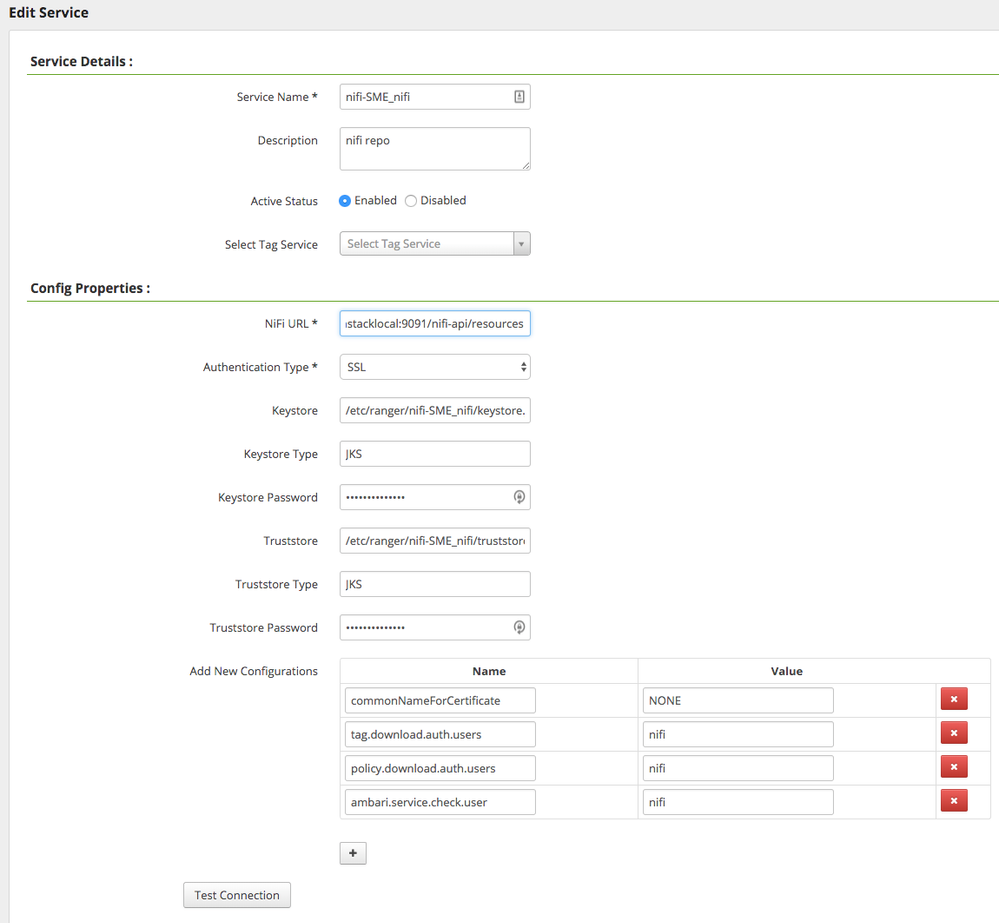Click into the NiFi URL field

[x=434, y=324]
